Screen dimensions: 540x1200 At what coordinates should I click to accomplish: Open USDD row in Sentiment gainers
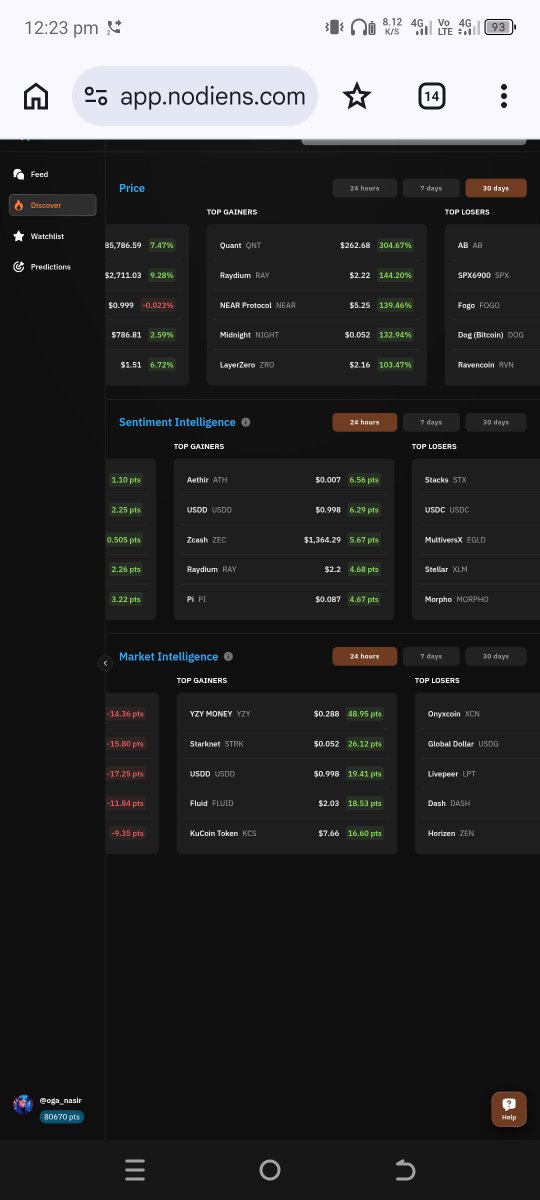(284, 510)
